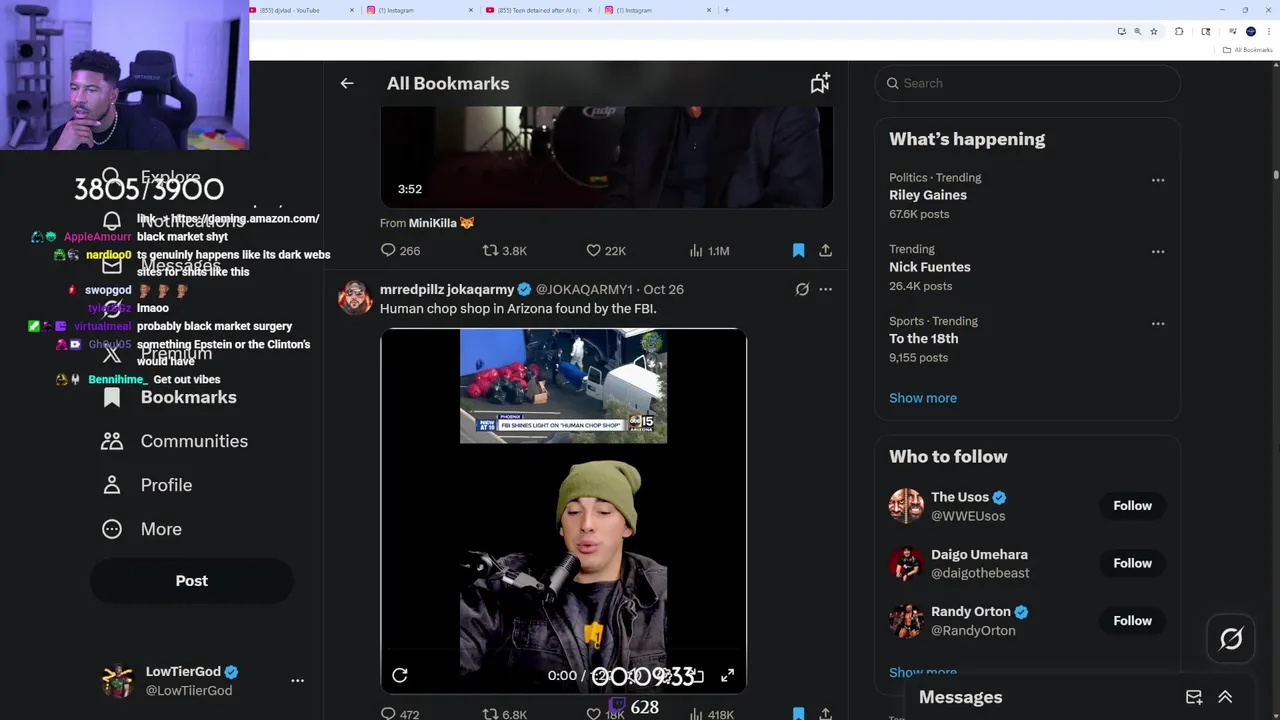1280x720 pixels.
Task: Enter fullscreen on chop shop video
Action: click(x=728, y=676)
